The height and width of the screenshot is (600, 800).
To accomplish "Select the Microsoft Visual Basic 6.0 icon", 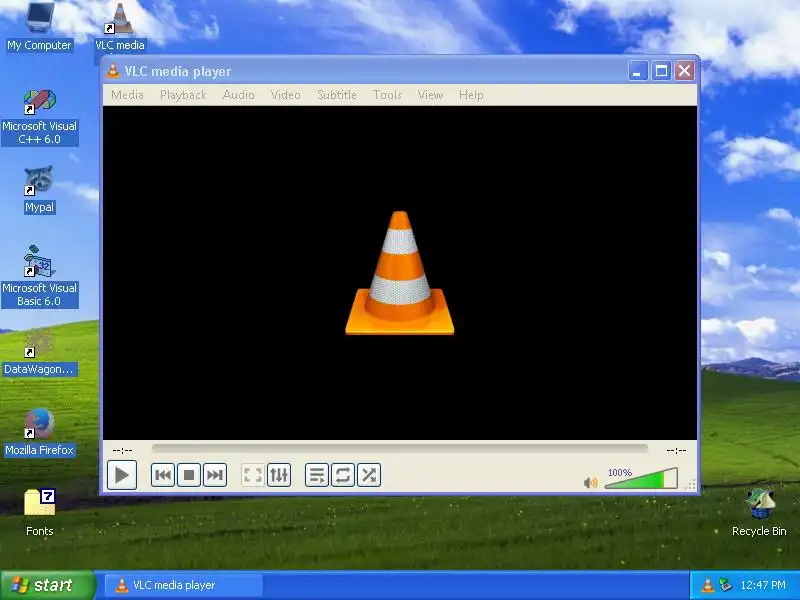I will pos(39,276).
